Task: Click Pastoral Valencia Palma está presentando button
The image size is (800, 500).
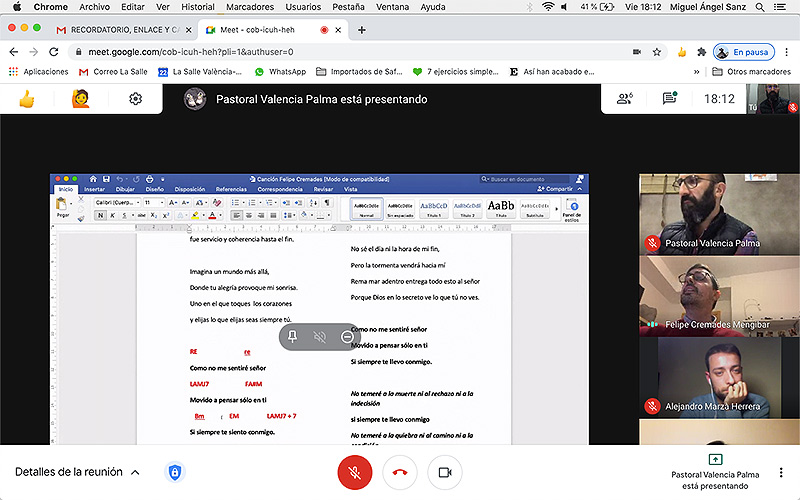Action: coord(715,472)
